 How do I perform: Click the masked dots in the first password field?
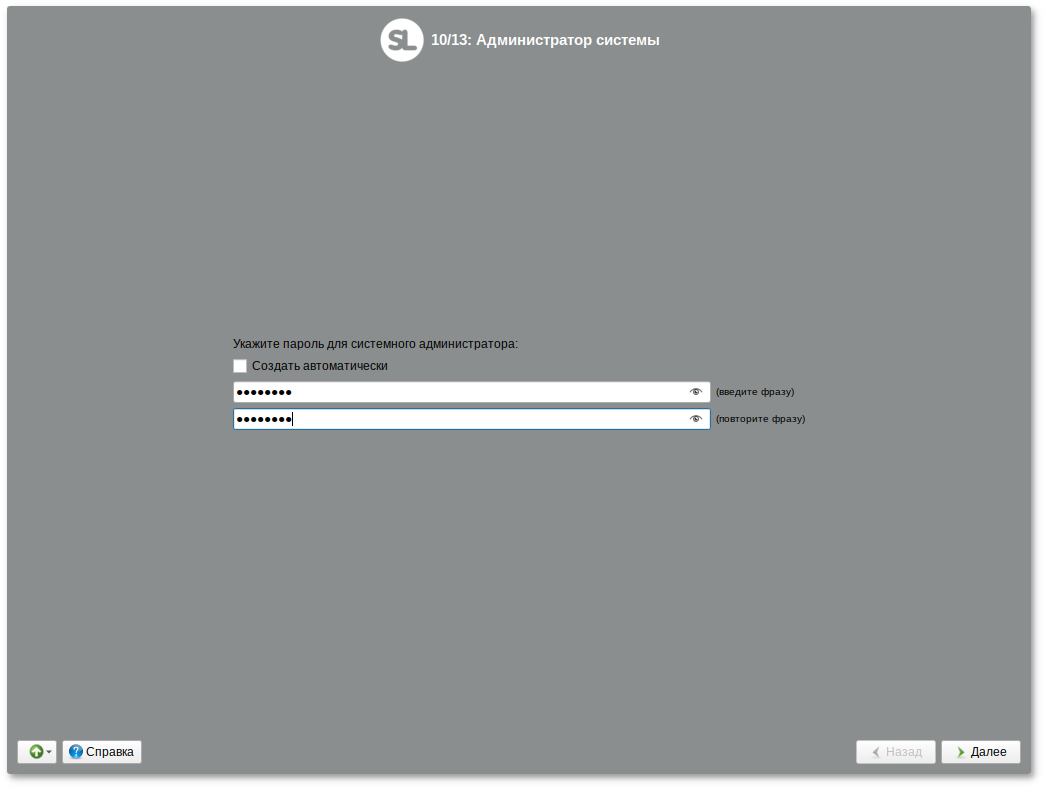point(264,392)
